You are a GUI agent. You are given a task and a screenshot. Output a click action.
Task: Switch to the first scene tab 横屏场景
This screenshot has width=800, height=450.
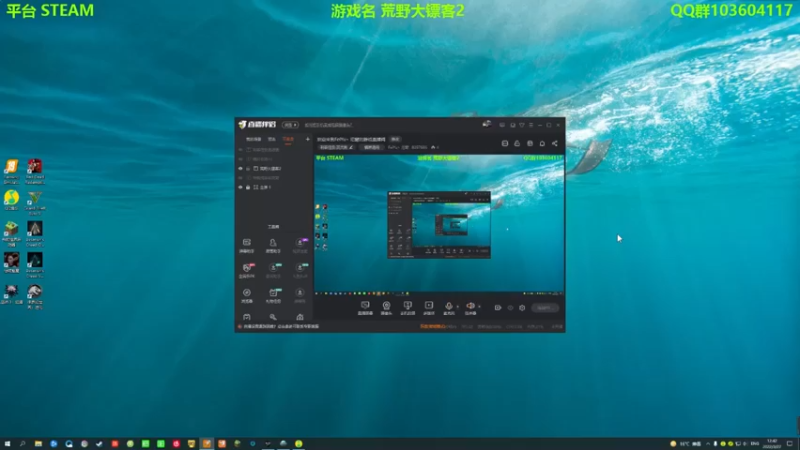[253, 139]
